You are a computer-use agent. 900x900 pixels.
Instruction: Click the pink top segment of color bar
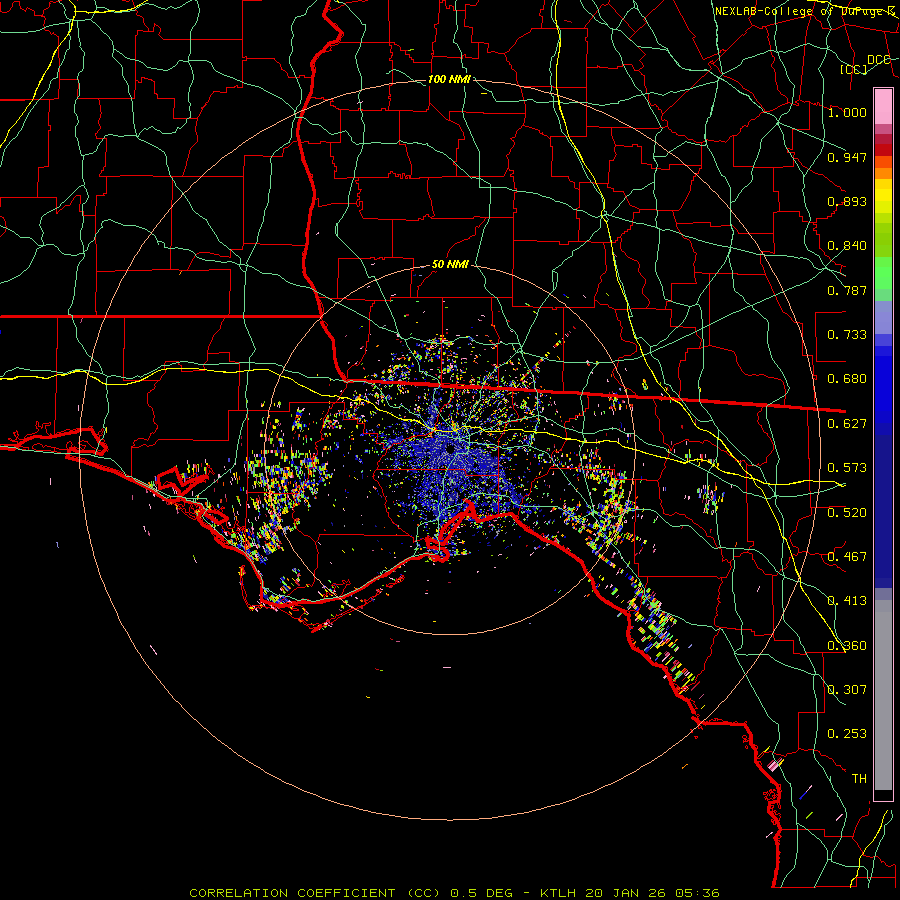pos(883,107)
